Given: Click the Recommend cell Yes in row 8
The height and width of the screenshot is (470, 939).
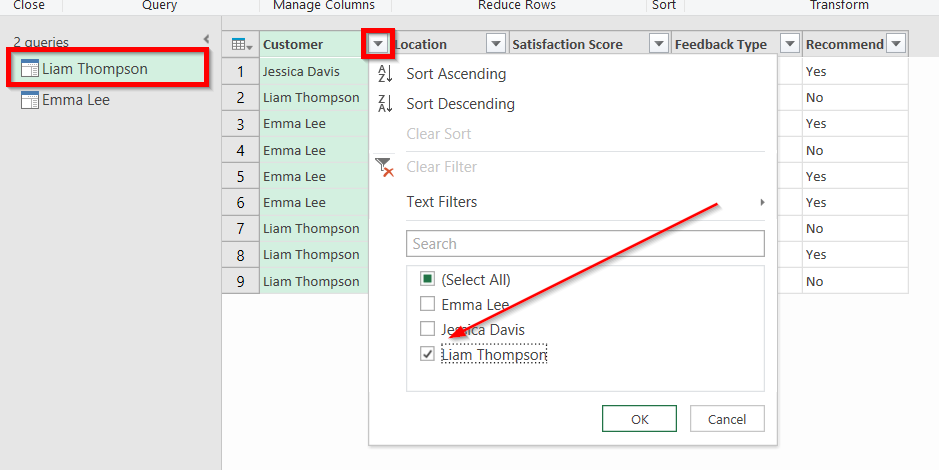Looking at the screenshot, I should click(x=855, y=255).
